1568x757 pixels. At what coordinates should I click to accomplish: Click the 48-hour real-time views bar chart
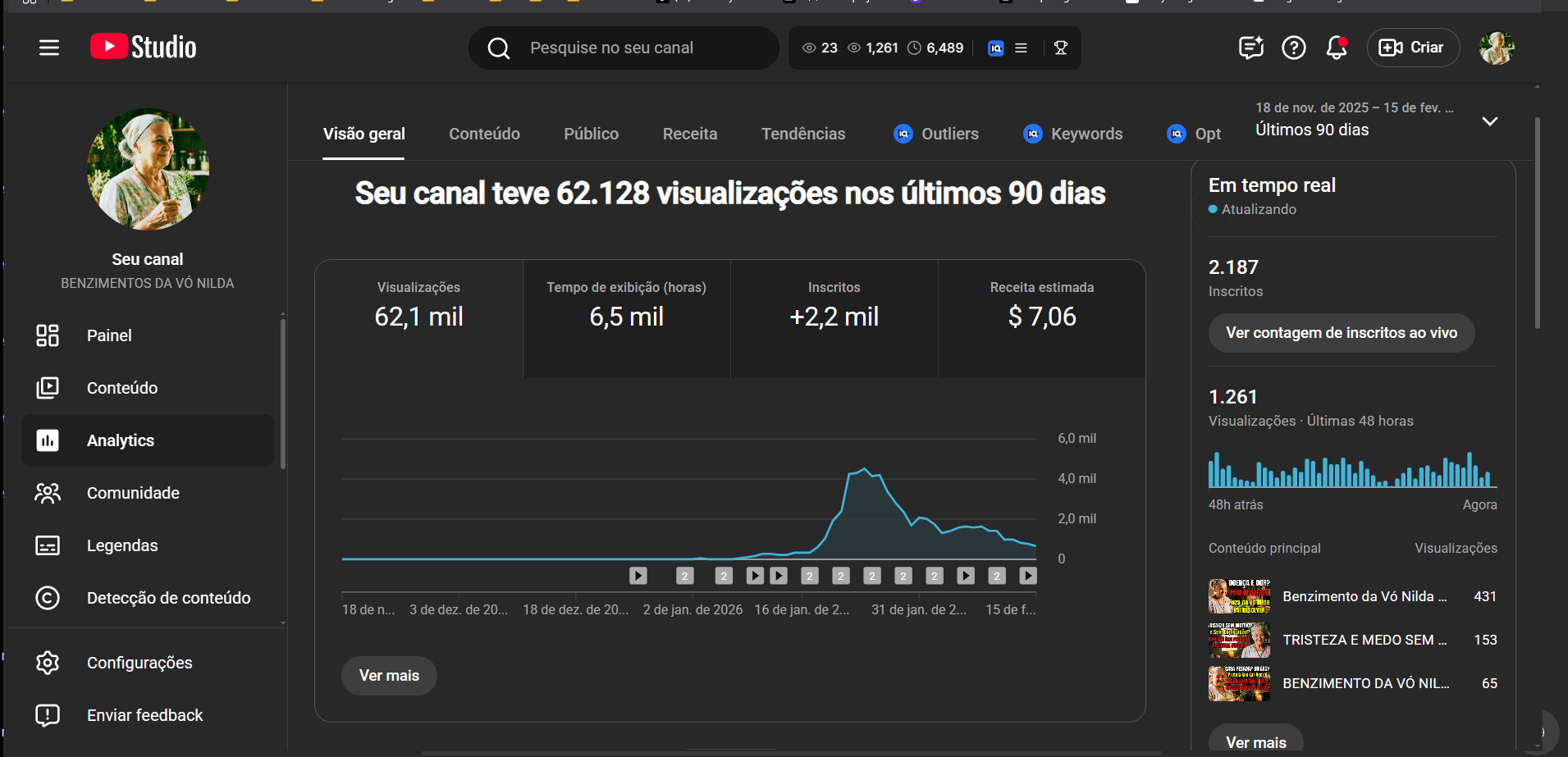[x=1352, y=469]
